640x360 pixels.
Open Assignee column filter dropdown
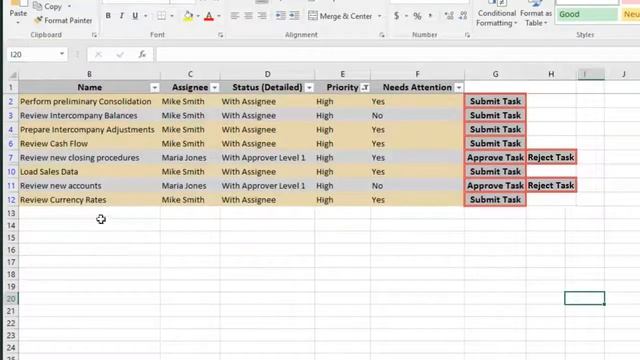coord(214,87)
